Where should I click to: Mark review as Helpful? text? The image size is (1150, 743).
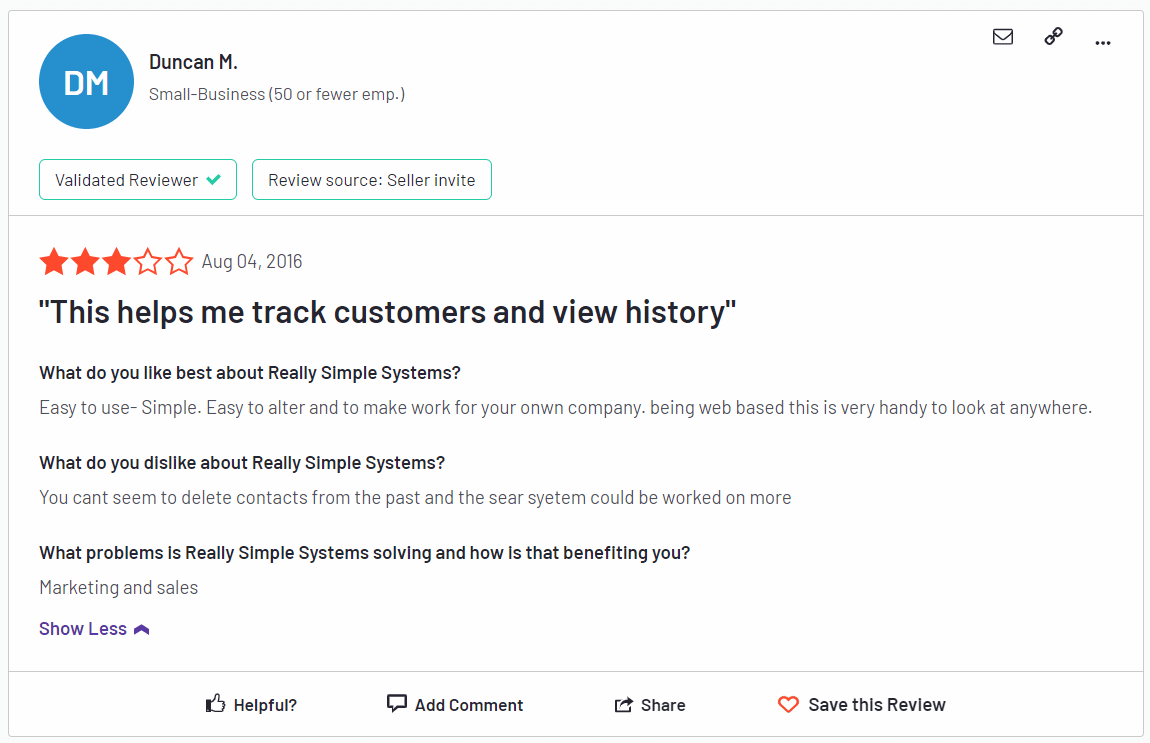point(265,705)
